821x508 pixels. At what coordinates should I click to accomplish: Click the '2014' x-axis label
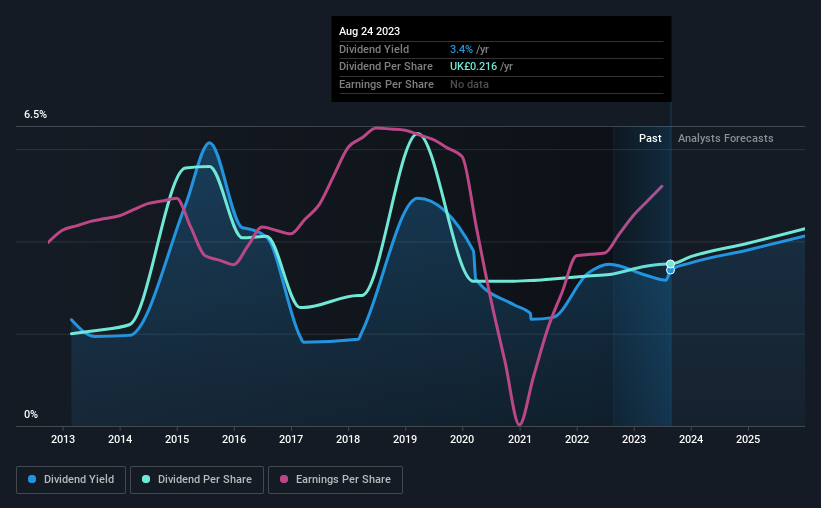click(120, 439)
